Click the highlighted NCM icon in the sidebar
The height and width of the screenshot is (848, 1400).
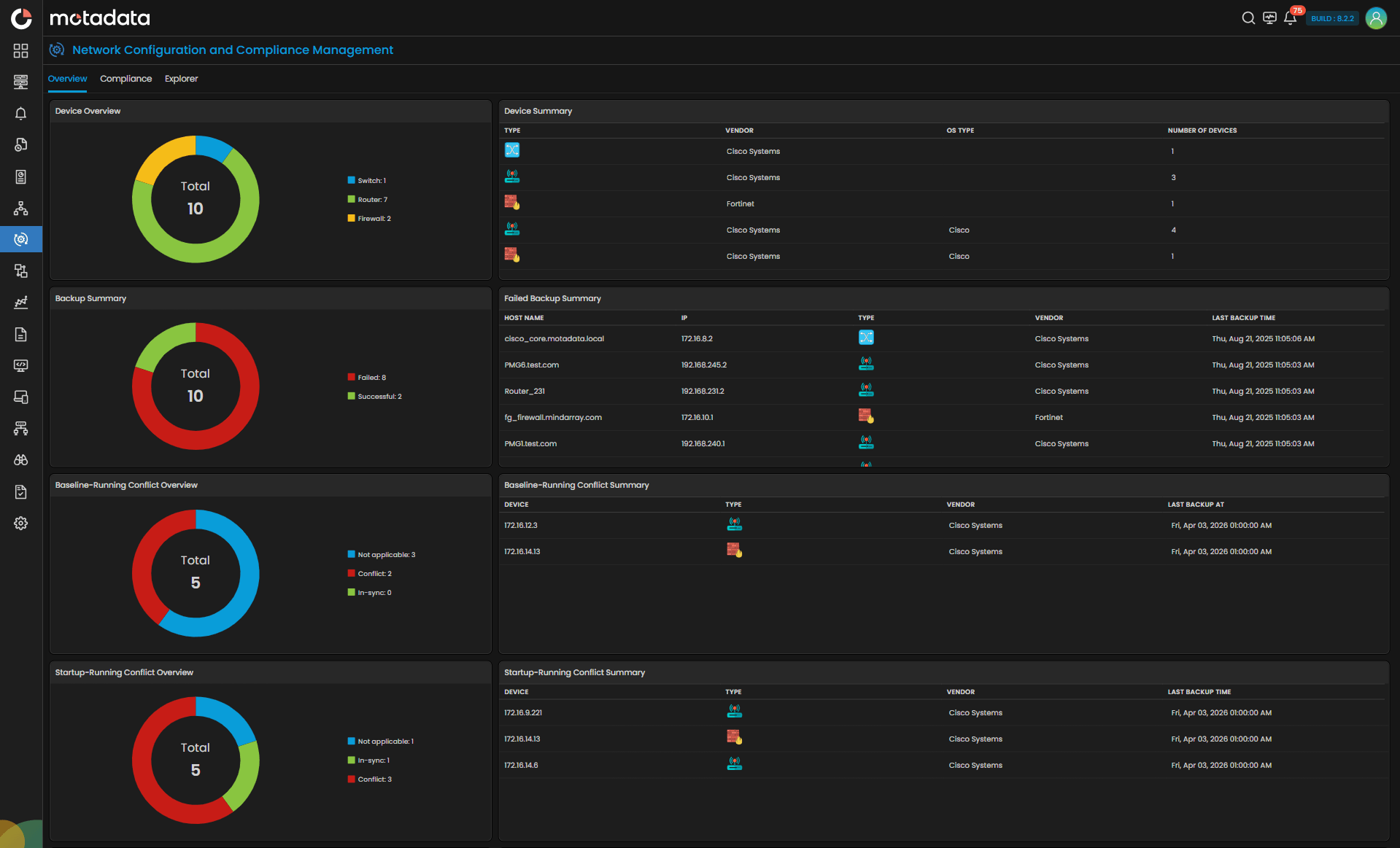pos(20,238)
